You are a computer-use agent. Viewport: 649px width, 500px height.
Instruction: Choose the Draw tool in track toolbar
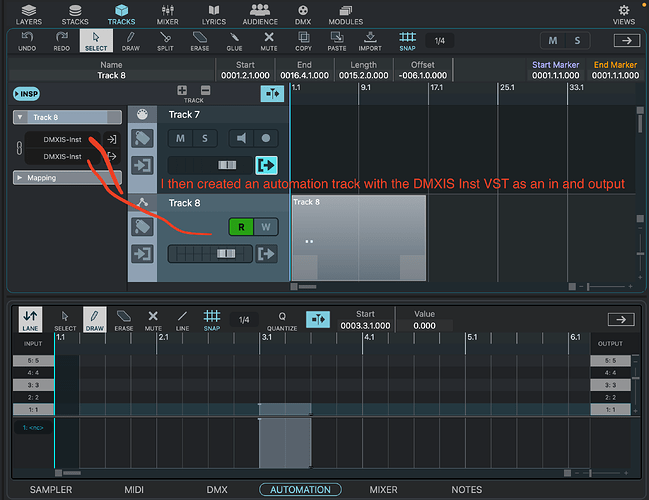131,41
